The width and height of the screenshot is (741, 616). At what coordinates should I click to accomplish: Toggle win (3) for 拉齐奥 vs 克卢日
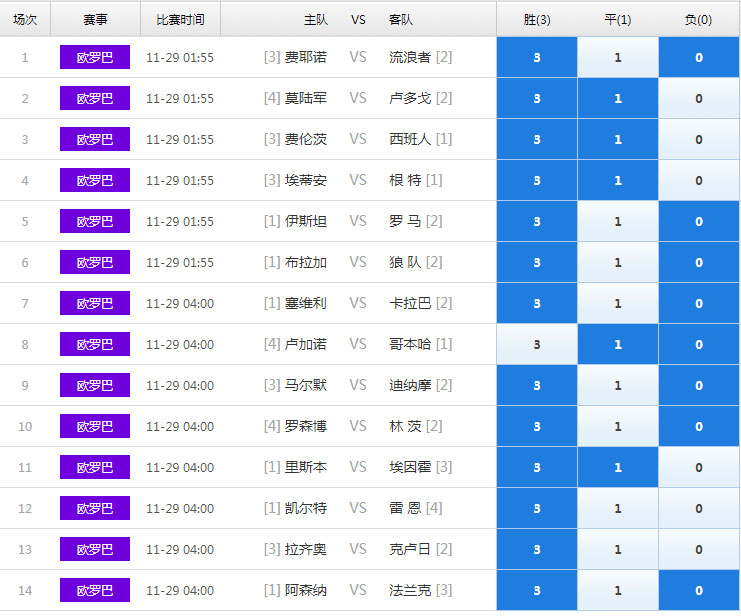[x=537, y=549]
